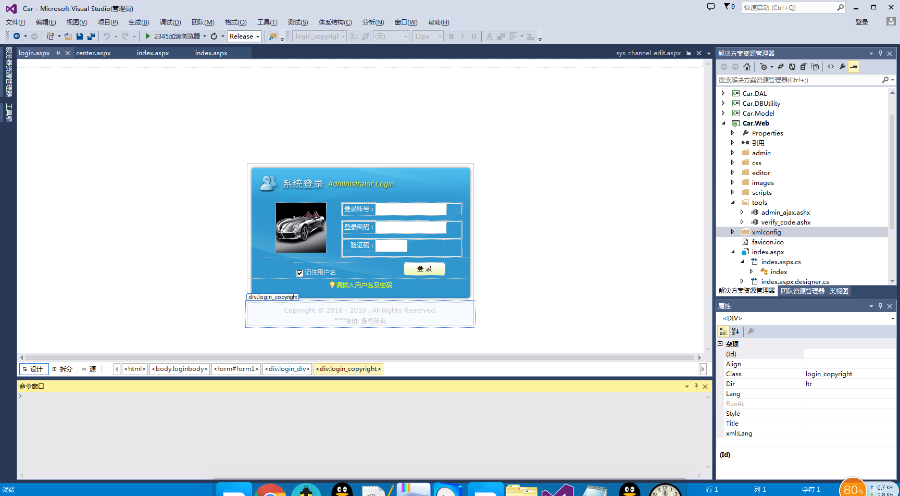This screenshot has width=900, height=496.
Task: Click the car thumbnail image in login form
Action: click(301, 228)
